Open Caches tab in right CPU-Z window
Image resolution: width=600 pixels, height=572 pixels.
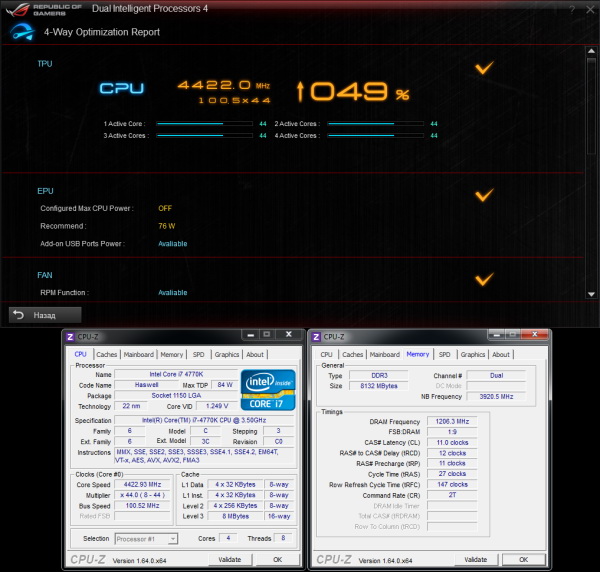(352, 354)
